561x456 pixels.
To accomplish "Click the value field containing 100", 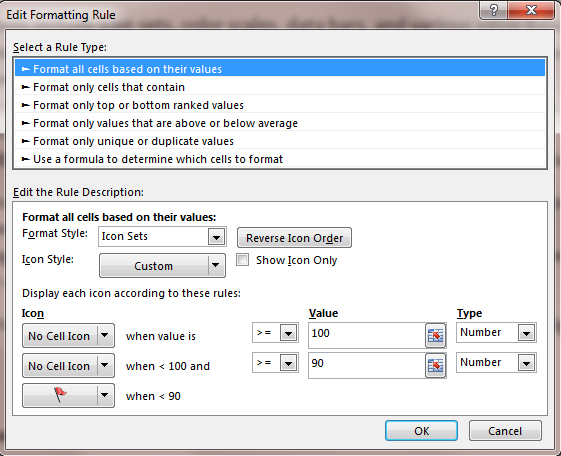I will [366, 335].
